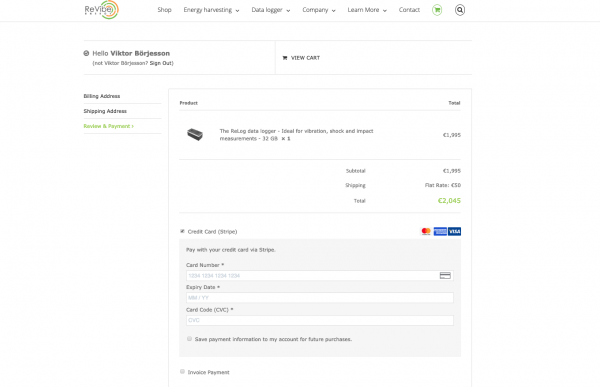The image size is (600, 387).
Task: Click the €2,045 total amount
Action: (x=449, y=201)
